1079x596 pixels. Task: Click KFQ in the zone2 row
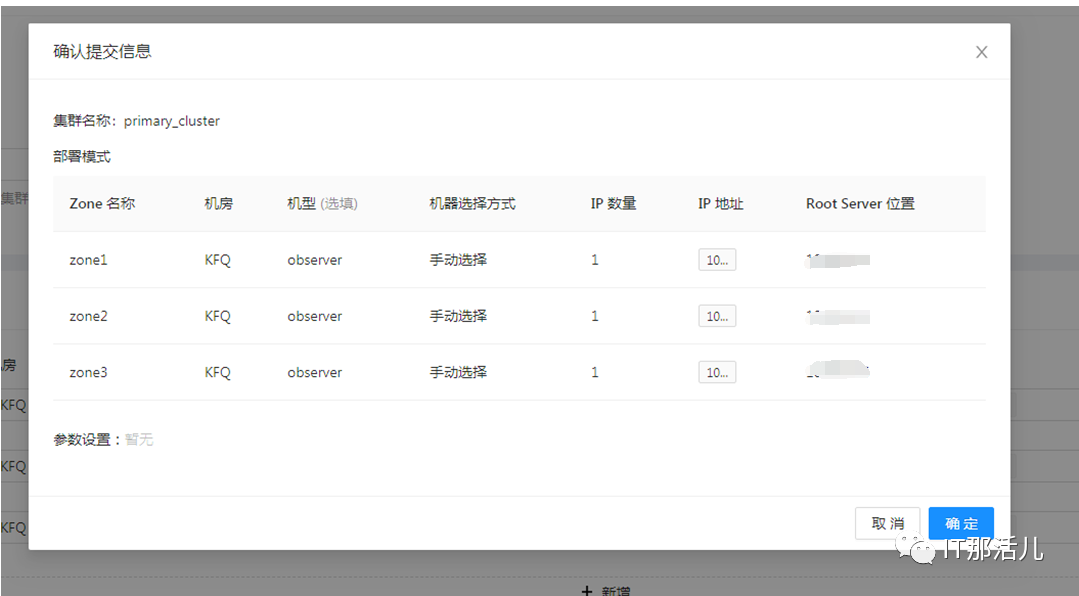pyautogui.click(x=217, y=316)
